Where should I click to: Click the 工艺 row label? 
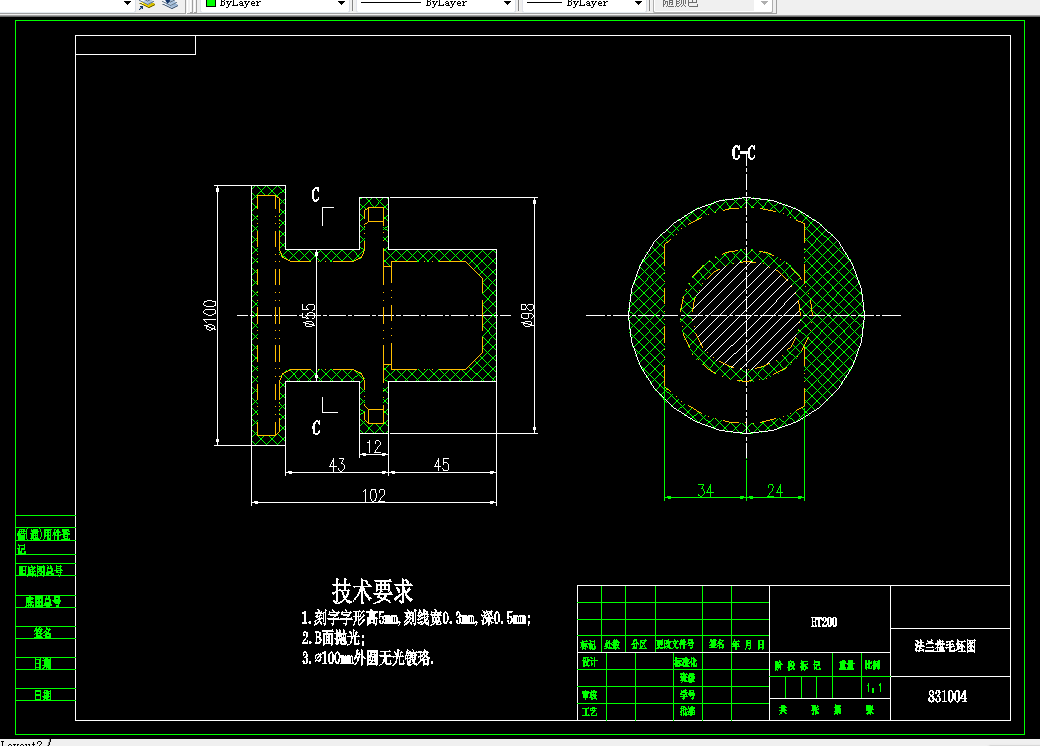tap(590, 712)
